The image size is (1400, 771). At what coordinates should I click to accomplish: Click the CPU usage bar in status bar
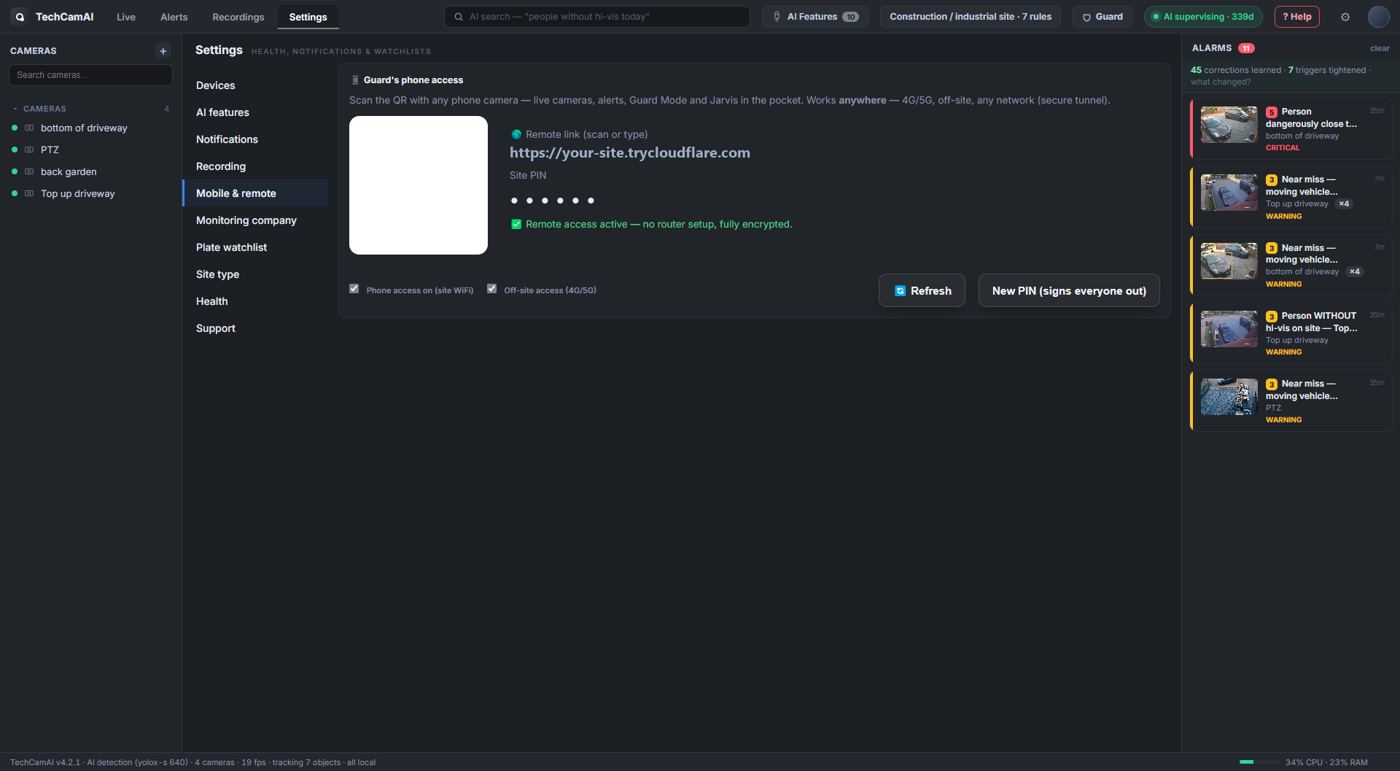1258,762
